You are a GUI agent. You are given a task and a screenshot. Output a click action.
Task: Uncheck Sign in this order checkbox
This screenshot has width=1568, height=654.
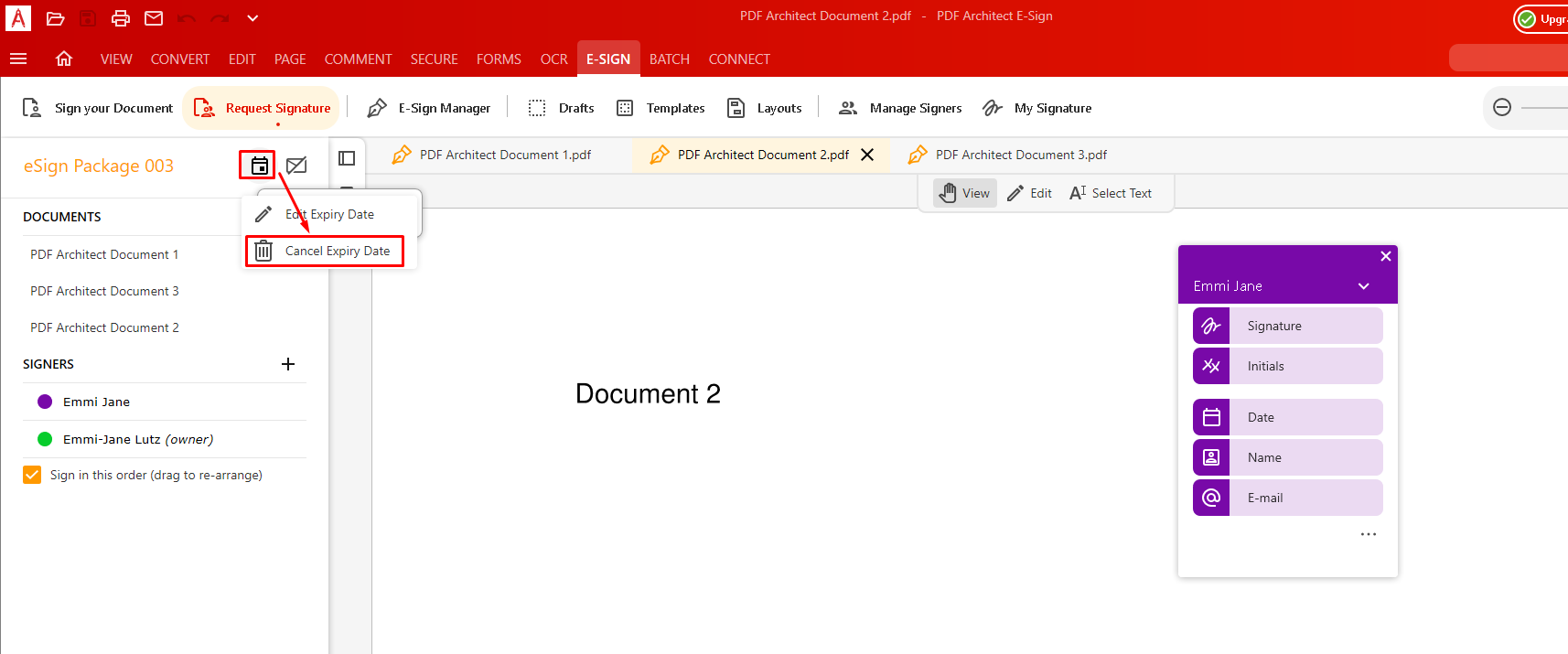(x=32, y=475)
